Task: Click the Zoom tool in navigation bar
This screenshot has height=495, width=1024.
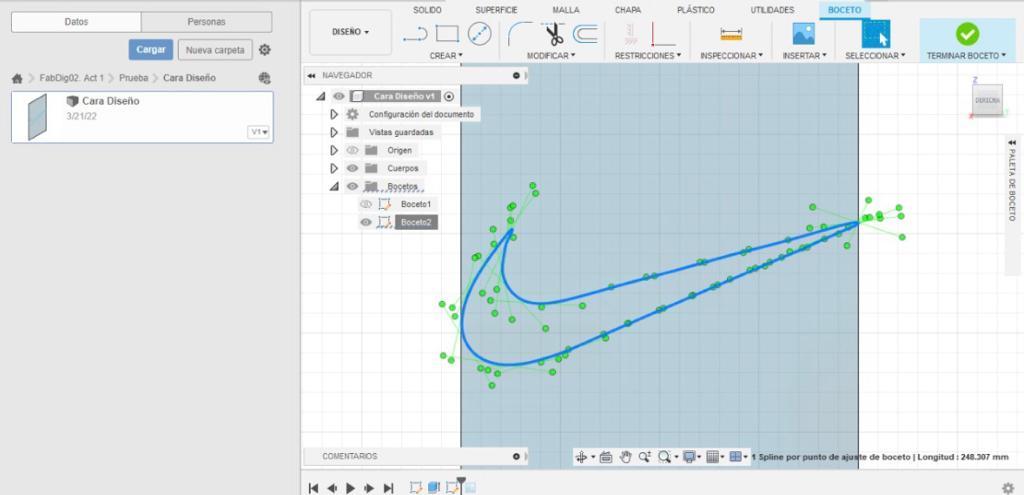Action: pos(645,457)
